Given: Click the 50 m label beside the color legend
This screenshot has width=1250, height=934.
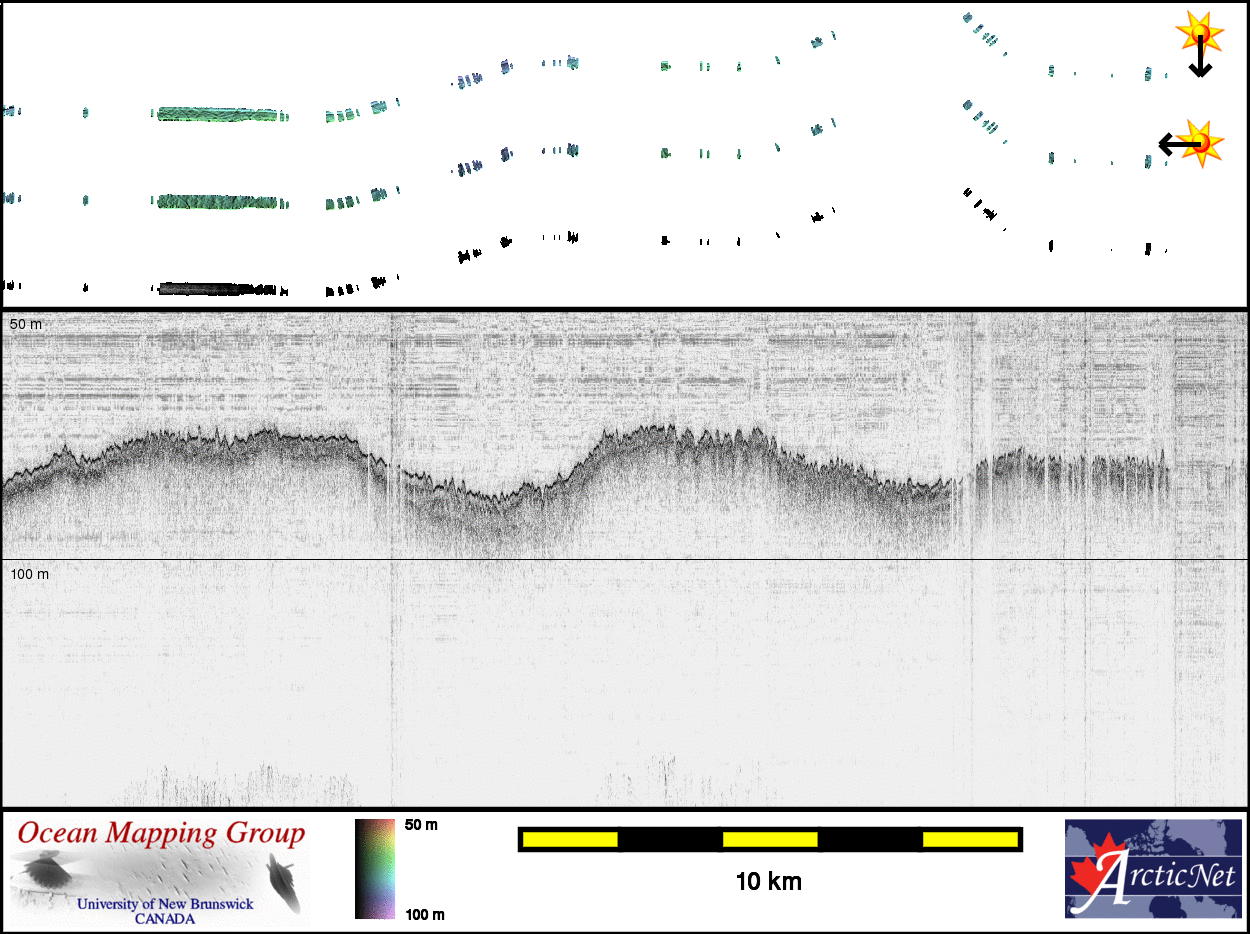Looking at the screenshot, I should pyautogui.click(x=421, y=826).
